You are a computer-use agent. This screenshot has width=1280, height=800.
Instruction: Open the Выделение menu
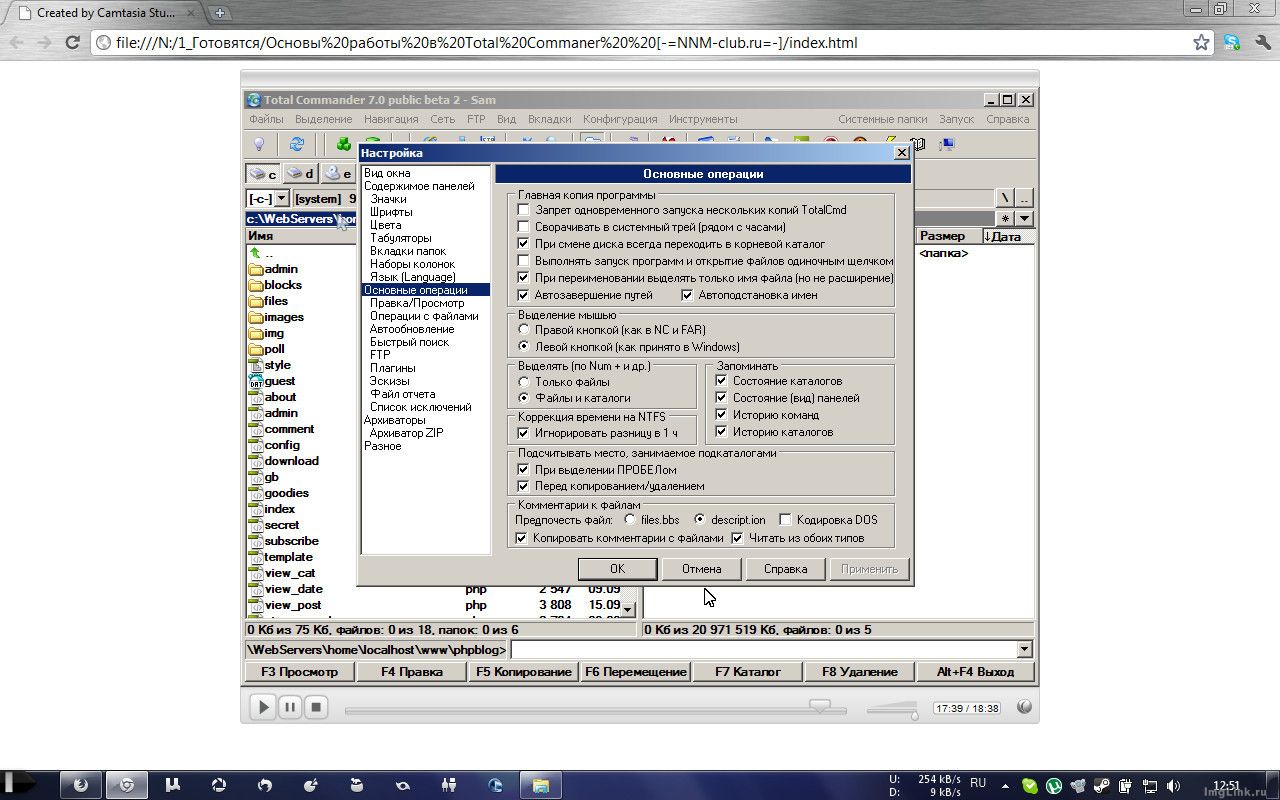pyautogui.click(x=323, y=119)
